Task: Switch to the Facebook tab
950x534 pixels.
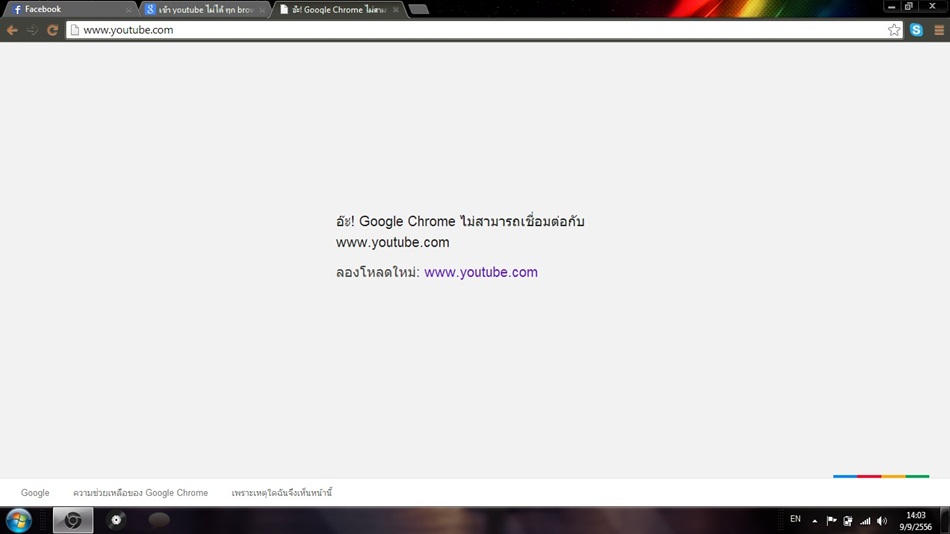Action: point(70,9)
